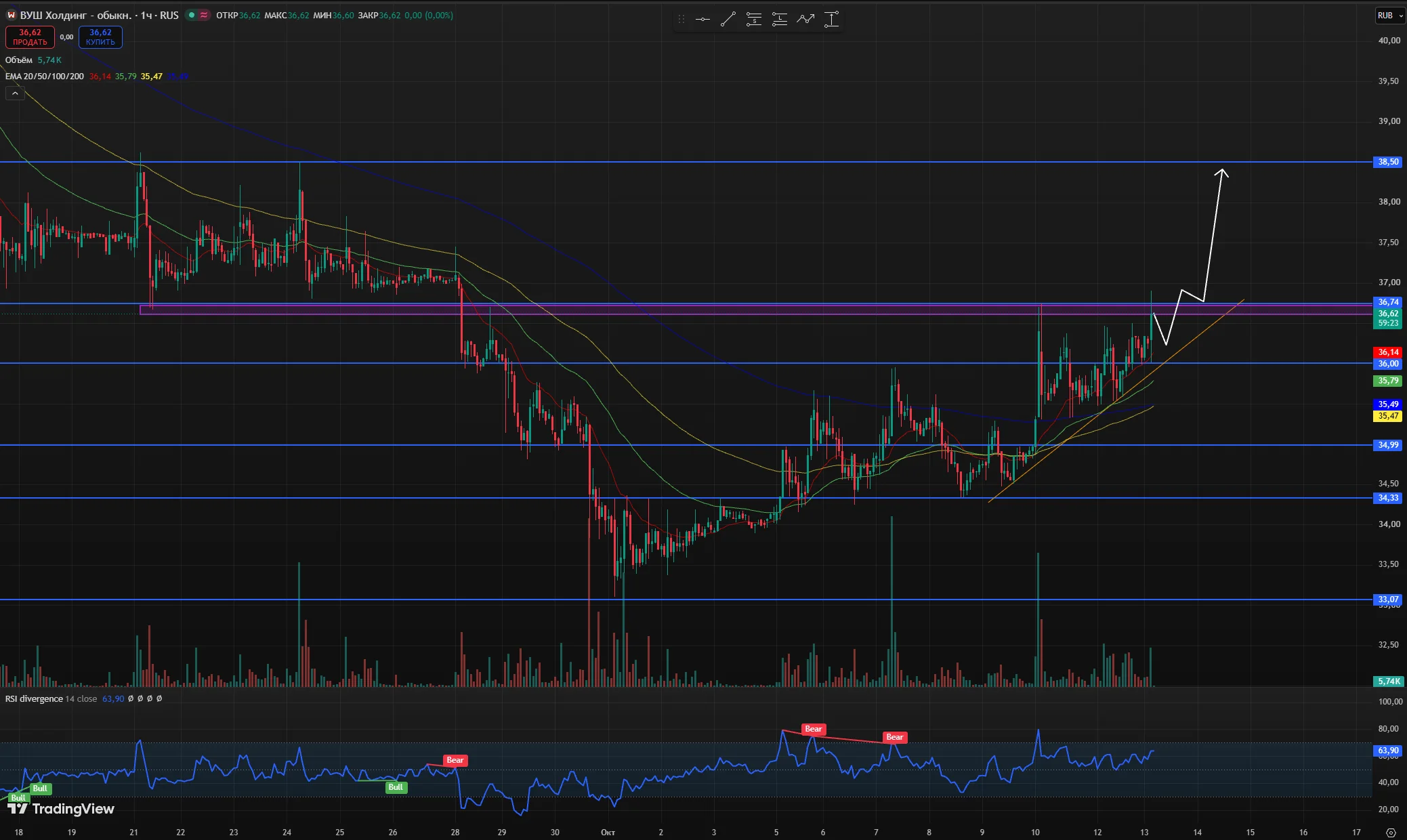Click the 36,00 horizontal level label
This screenshot has width=1407, height=840.
[1388, 364]
